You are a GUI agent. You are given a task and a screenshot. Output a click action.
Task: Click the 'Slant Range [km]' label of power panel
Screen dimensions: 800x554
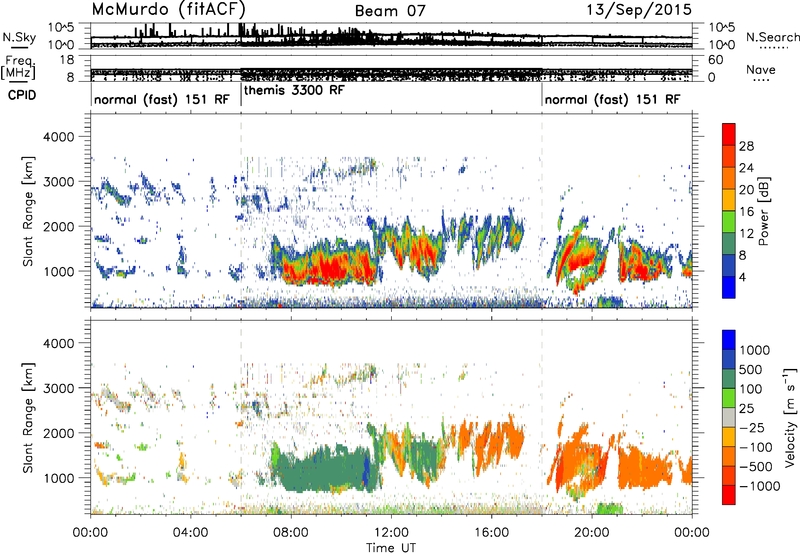[28, 211]
